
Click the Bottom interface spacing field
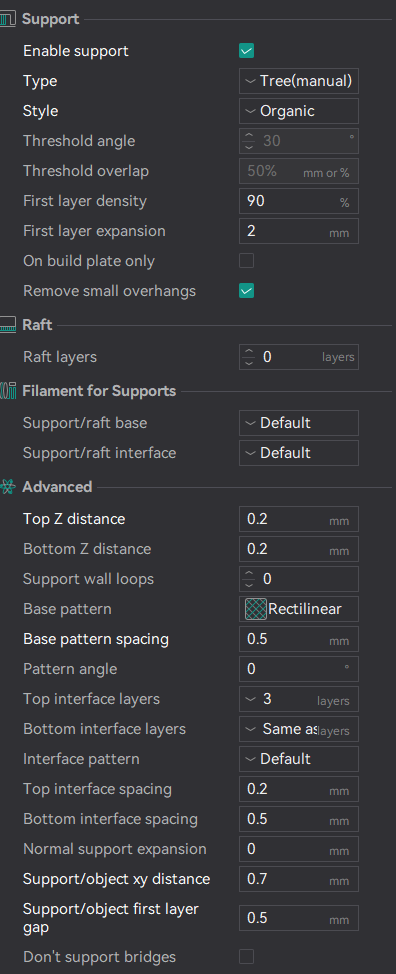coord(299,819)
